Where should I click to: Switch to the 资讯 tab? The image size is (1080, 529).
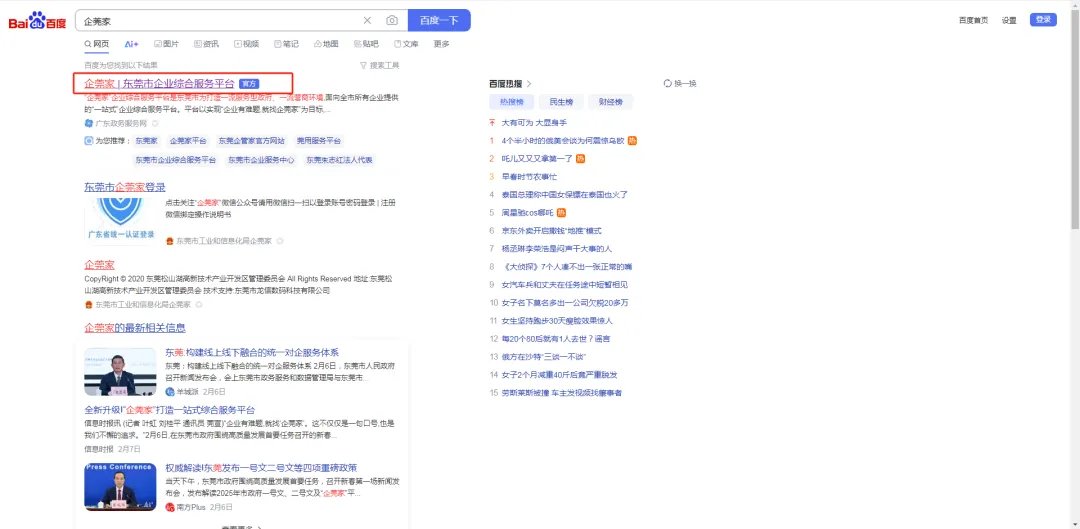pyautogui.click(x=207, y=44)
